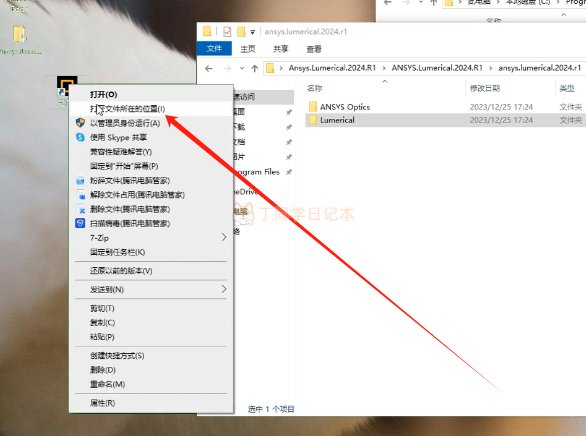Expand the 发送到(N) submenu arrow
The image size is (586, 436).
223,289
